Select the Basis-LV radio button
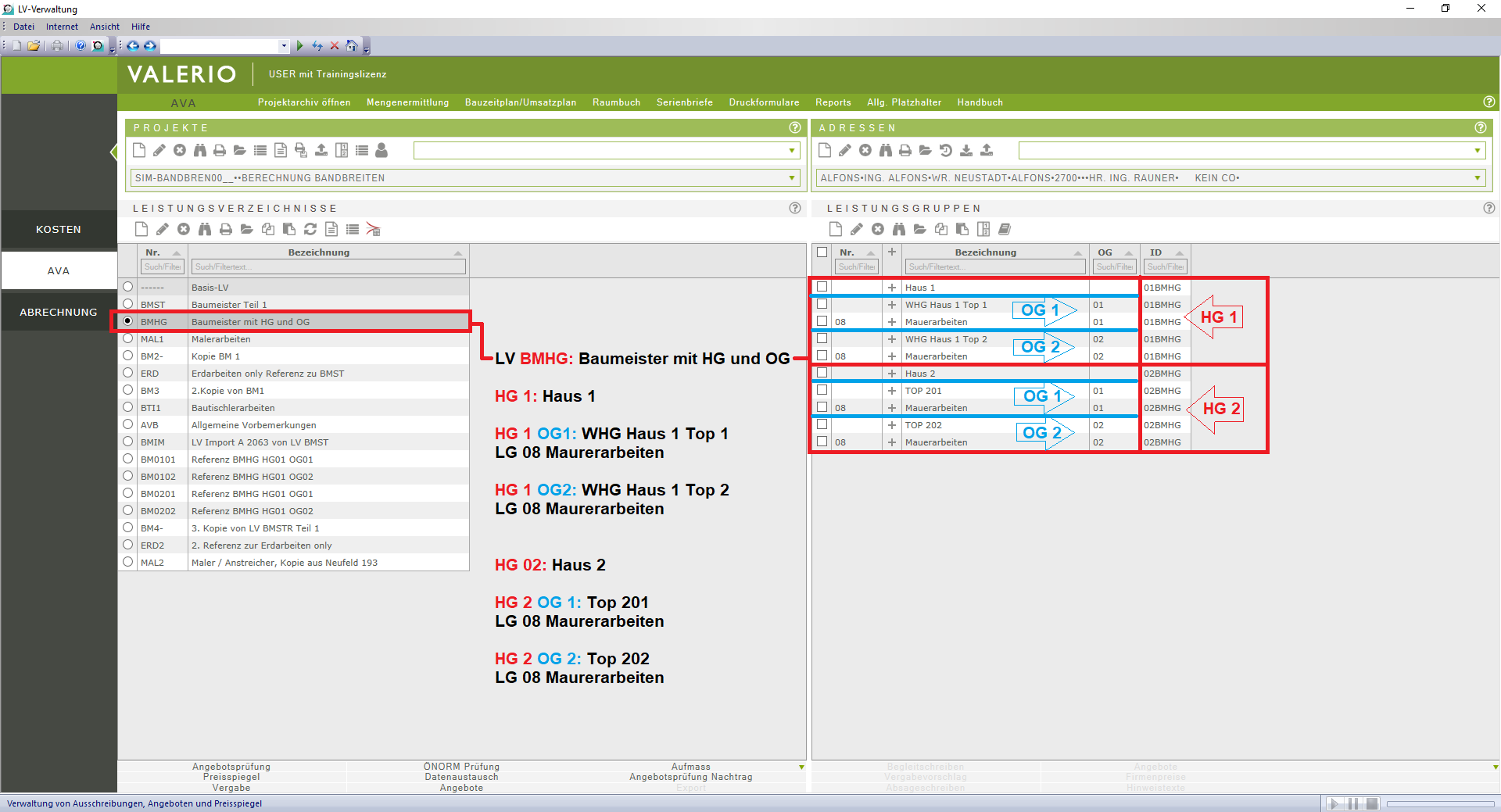This screenshot has height=812, width=1501. click(x=128, y=287)
